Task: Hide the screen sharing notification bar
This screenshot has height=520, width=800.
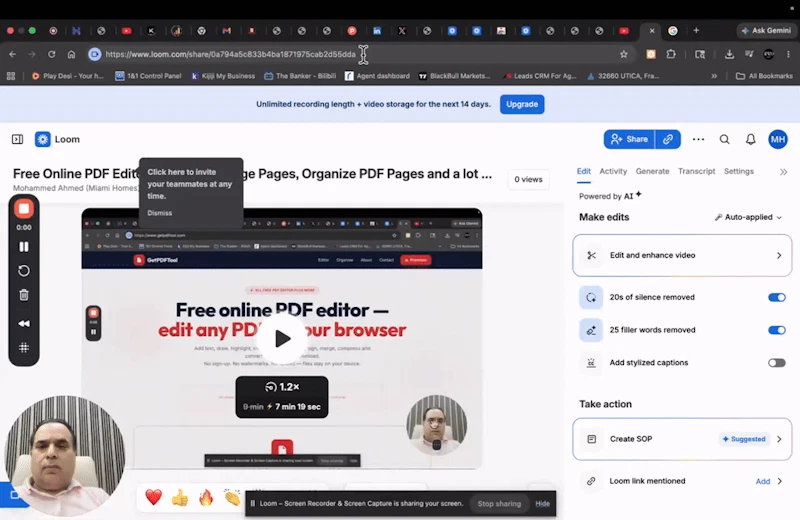Action: pyautogui.click(x=542, y=504)
